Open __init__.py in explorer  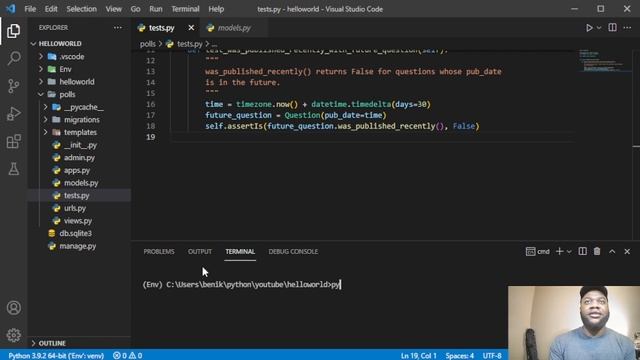click(x=80, y=145)
